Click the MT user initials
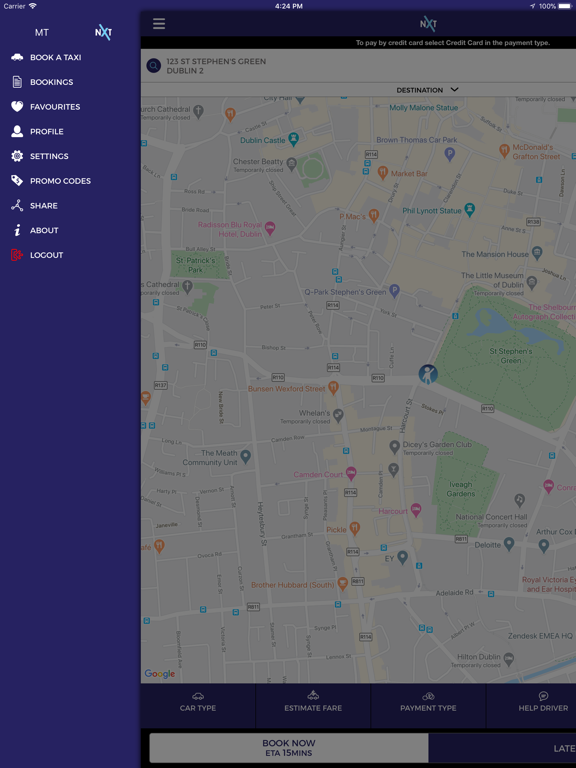 [x=42, y=32]
